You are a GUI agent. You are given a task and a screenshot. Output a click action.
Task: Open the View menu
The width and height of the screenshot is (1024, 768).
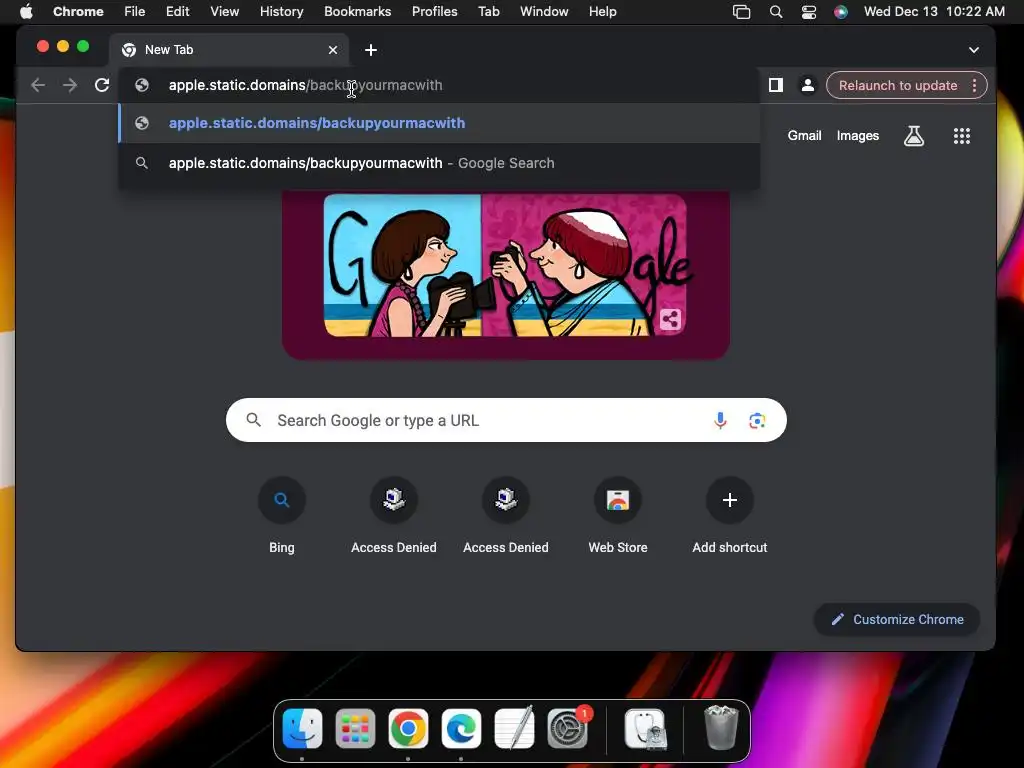(224, 11)
